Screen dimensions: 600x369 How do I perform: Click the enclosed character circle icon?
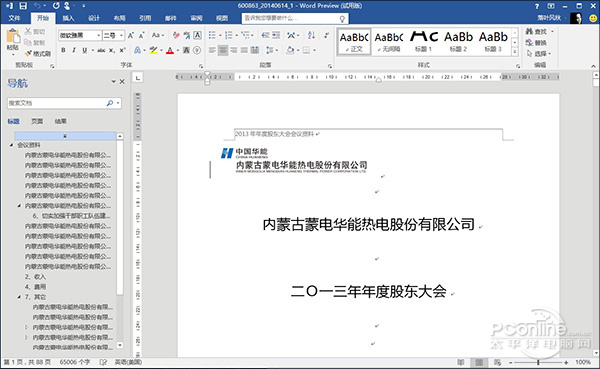(x=197, y=50)
